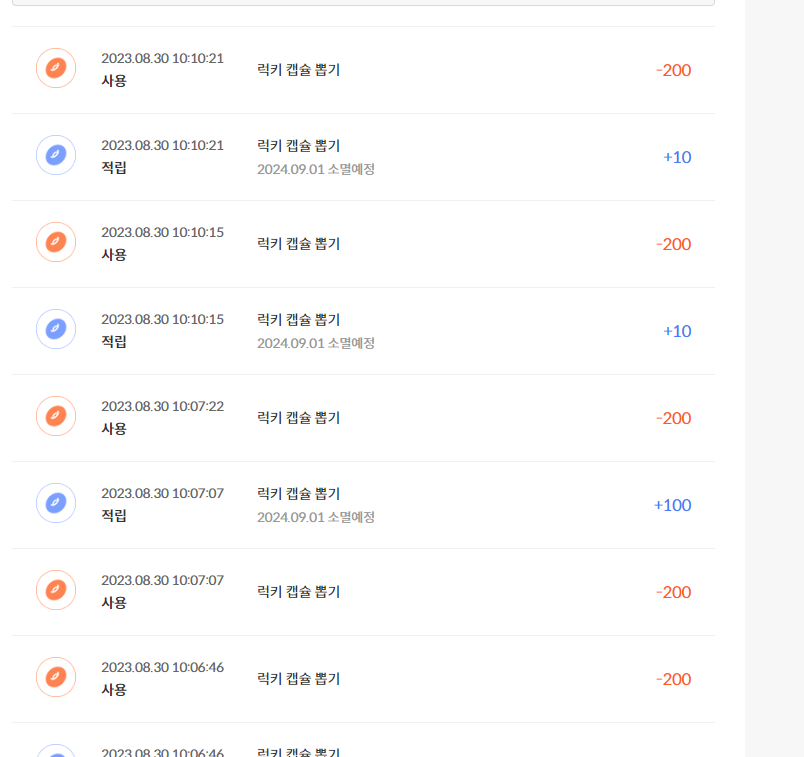Click the orange coin icon for 10:06:46 사용
This screenshot has height=757, width=804.
(x=56, y=677)
